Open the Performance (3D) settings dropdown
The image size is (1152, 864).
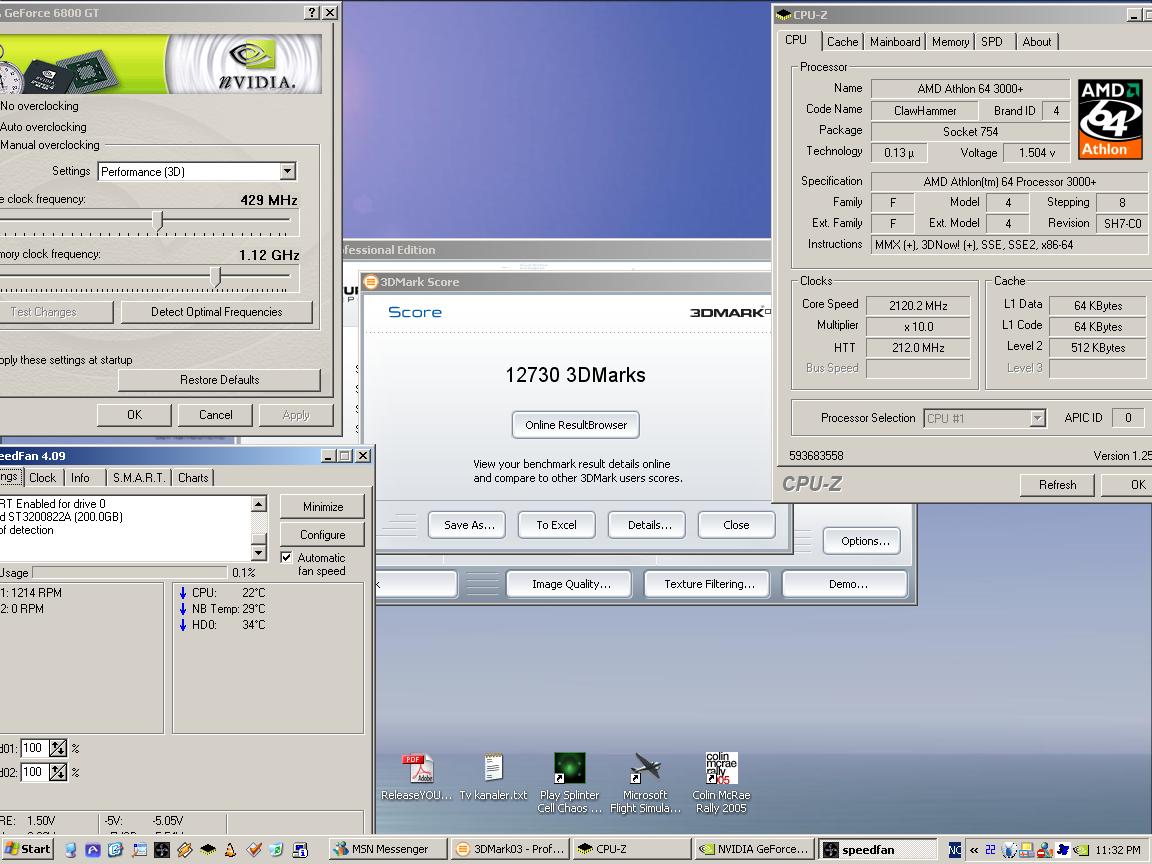pyautogui.click(x=288, y=171)
